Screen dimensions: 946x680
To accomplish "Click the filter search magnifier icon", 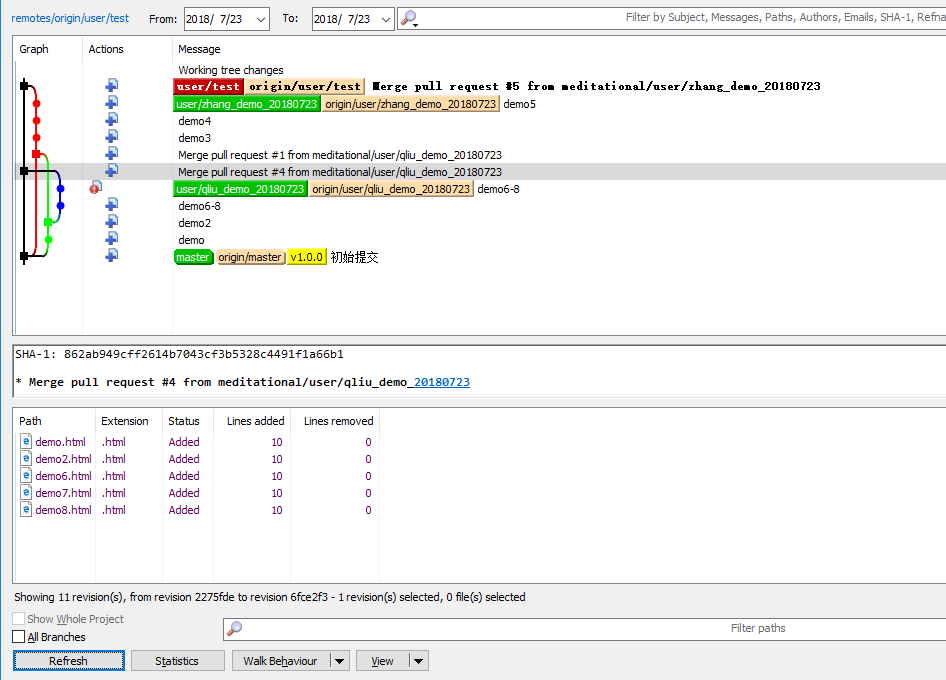I will 408,18.
